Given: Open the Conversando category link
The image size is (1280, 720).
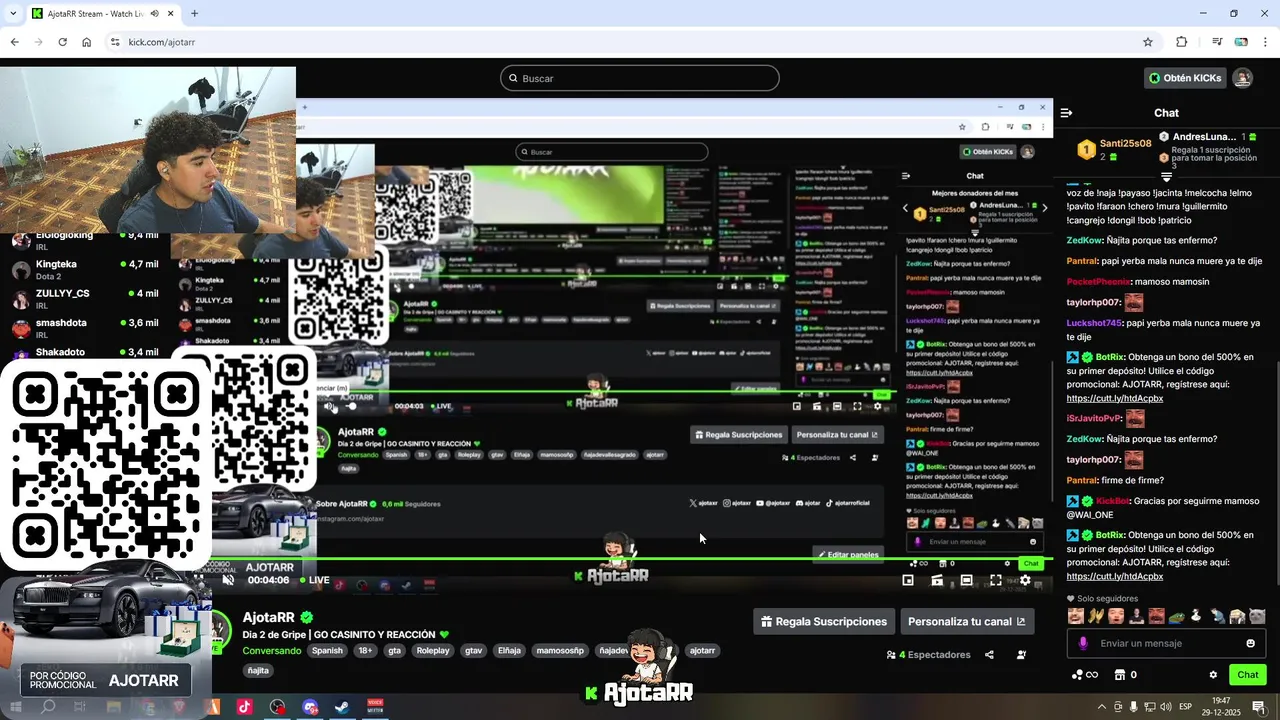Looking at the screenshot, I should 271,650.
